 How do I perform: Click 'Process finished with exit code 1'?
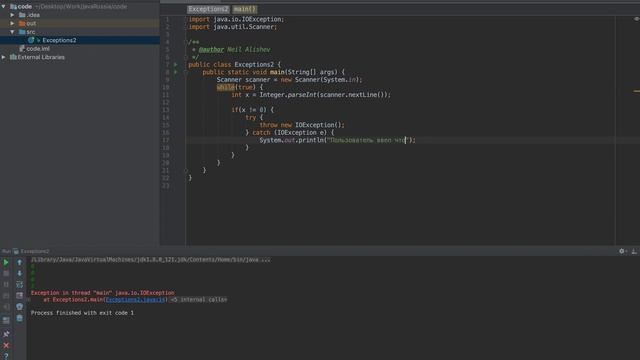click(x=82, y=313)
